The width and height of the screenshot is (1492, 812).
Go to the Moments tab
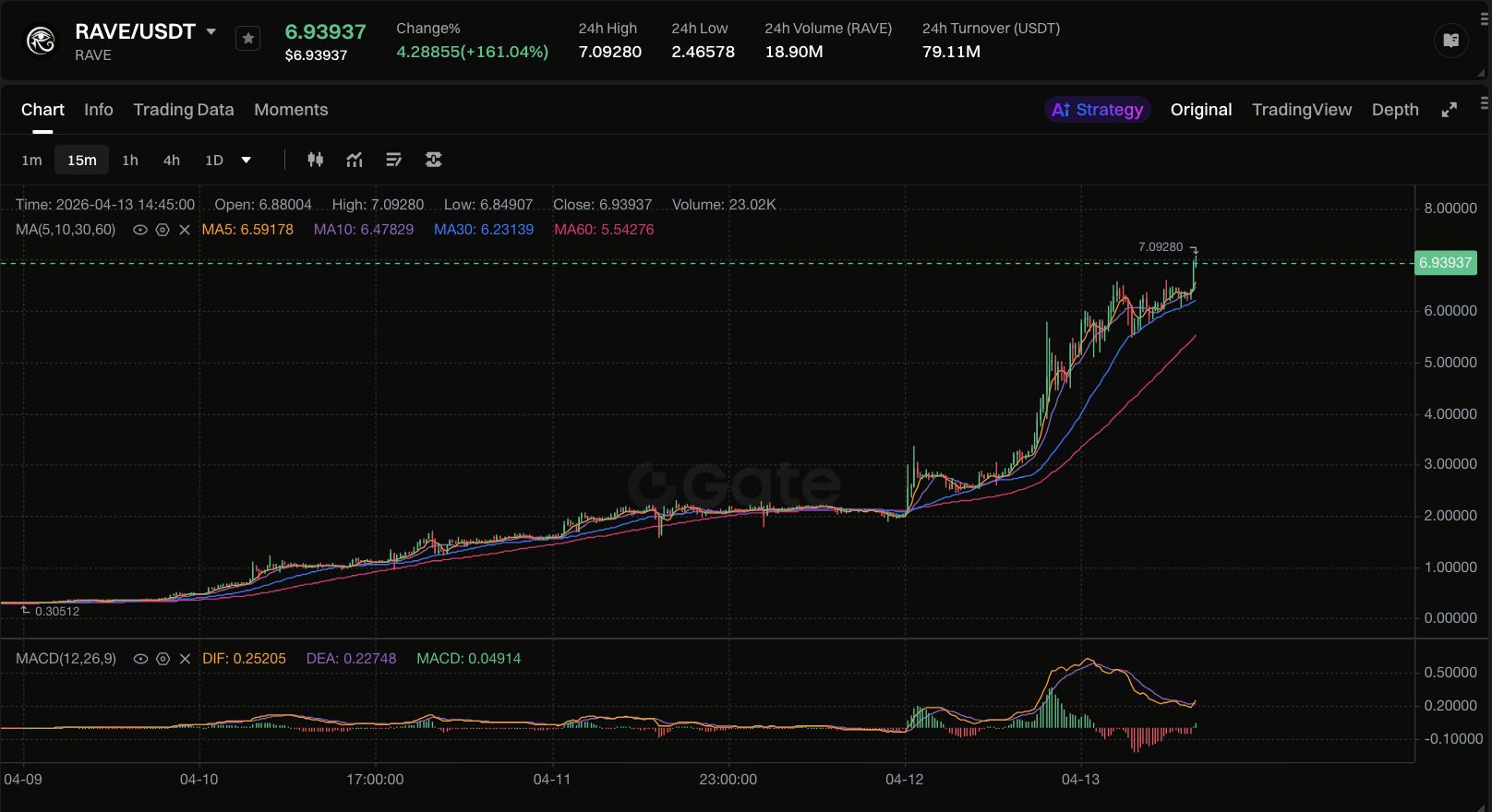291,110
